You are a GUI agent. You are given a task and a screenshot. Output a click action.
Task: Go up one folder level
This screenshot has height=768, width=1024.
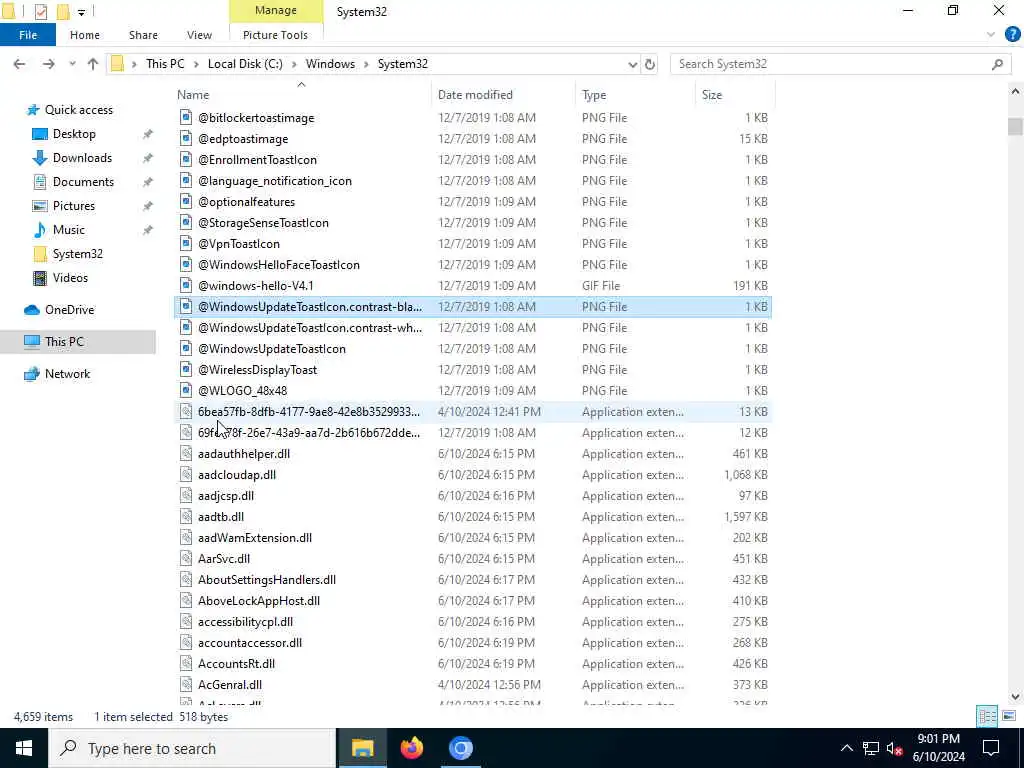[x=93, y=64]
